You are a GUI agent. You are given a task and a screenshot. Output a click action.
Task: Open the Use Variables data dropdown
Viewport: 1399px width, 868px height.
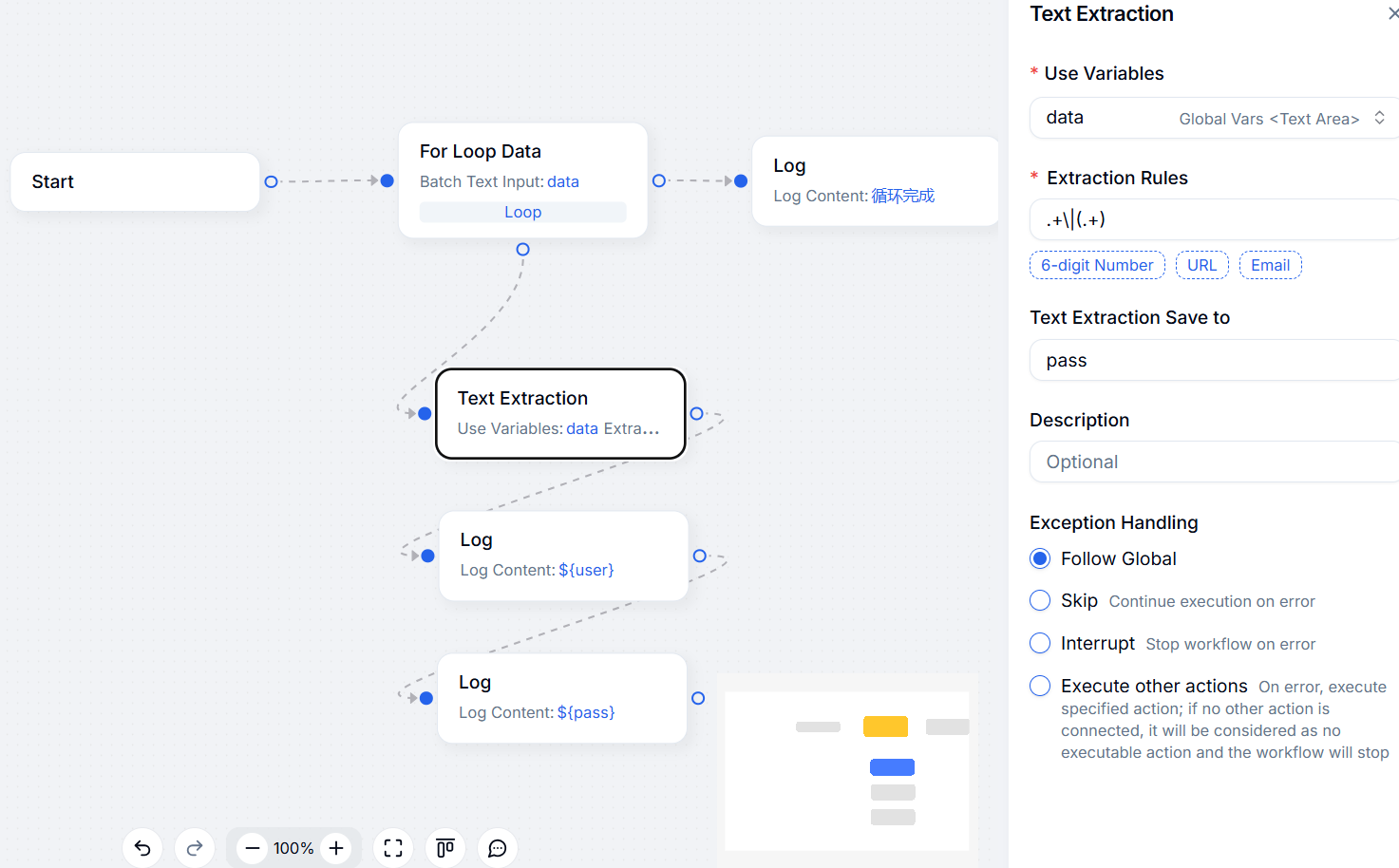(x=1214, y=118)
